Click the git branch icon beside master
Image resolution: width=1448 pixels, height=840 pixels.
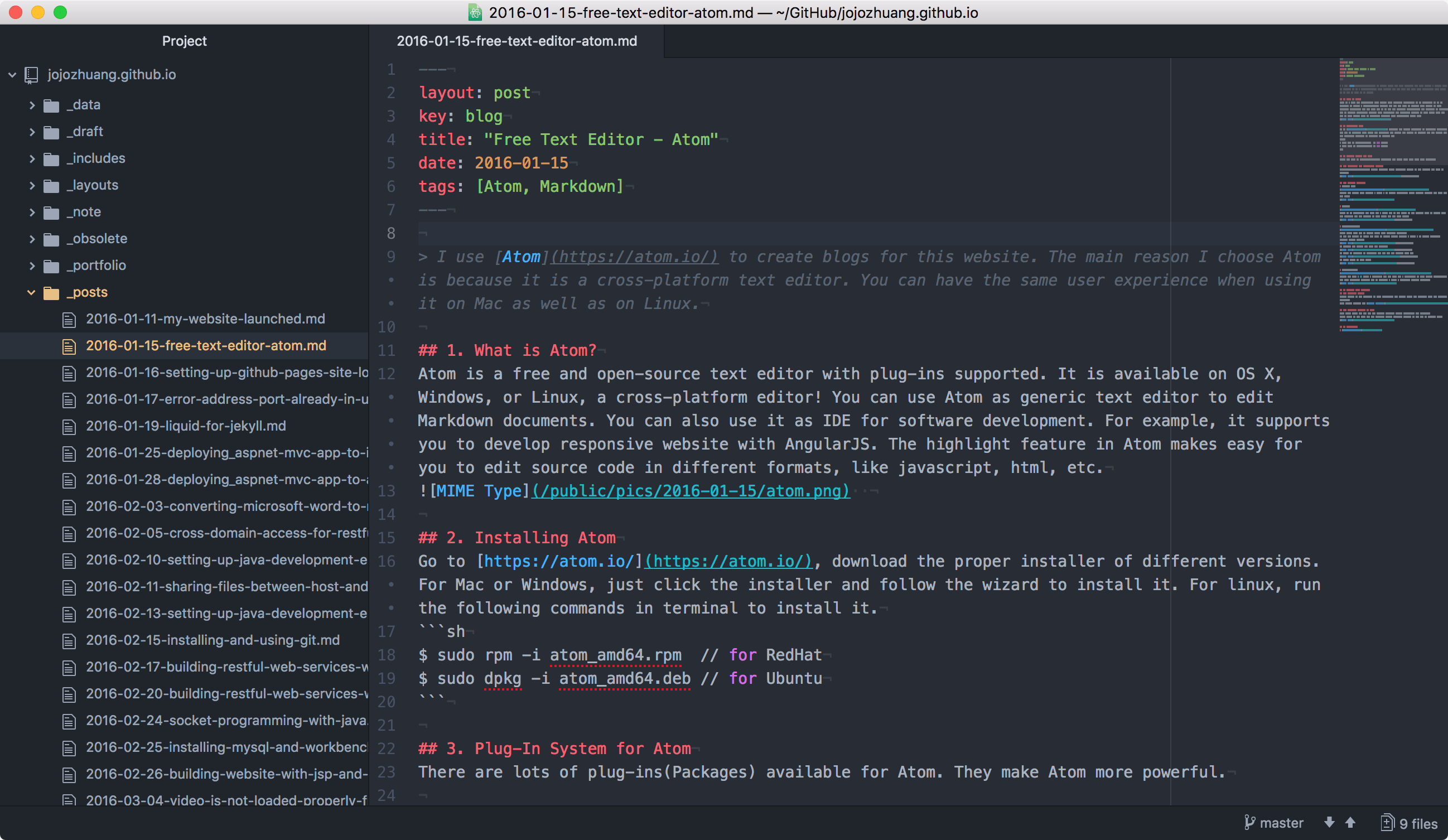tap(1249, 823)
